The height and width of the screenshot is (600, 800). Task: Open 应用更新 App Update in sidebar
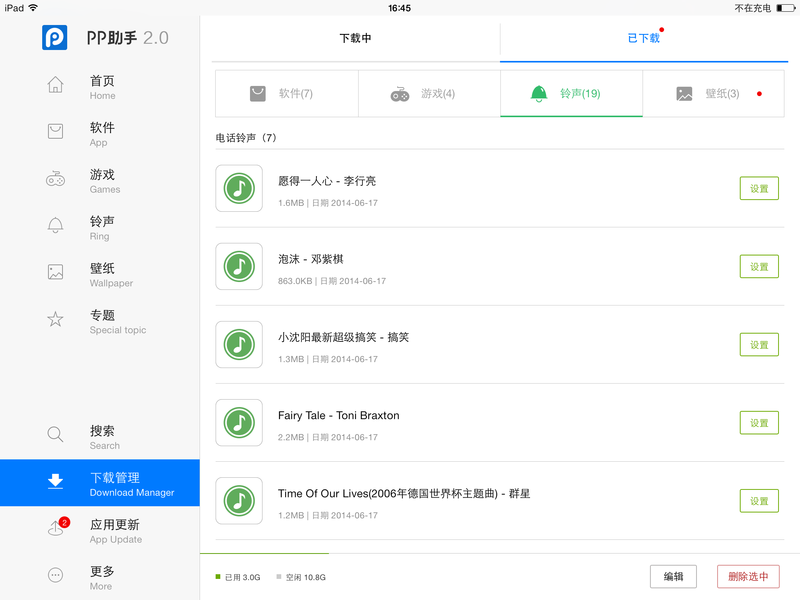(x=100, y=531)
